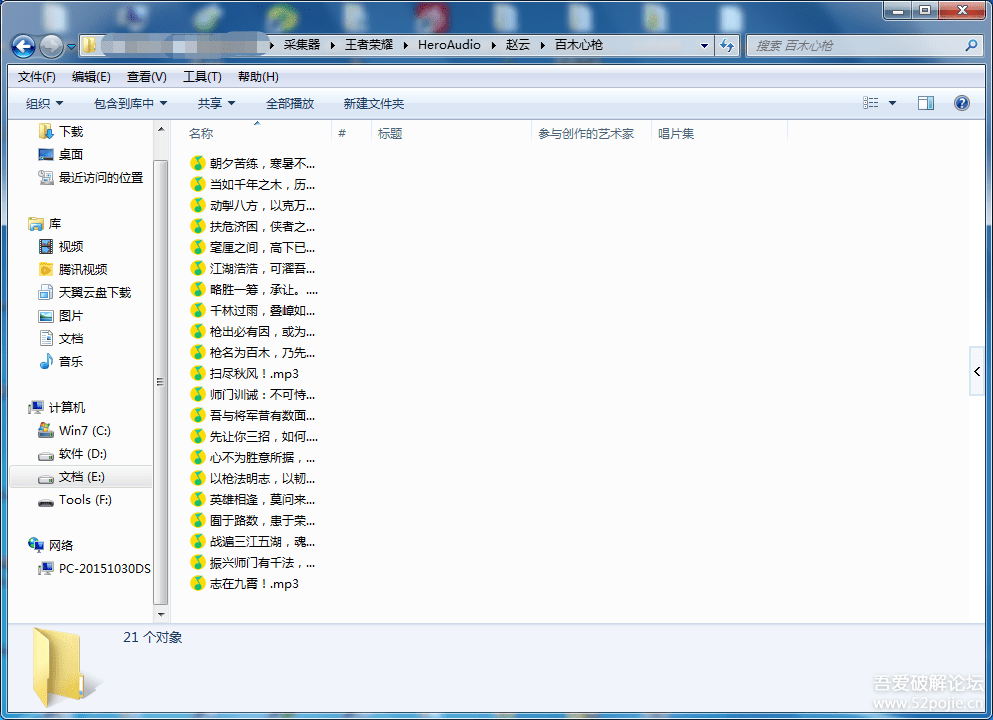Click the Back navigation arrow button
This screenshot has height=720, width=993.
pos(23,46)
